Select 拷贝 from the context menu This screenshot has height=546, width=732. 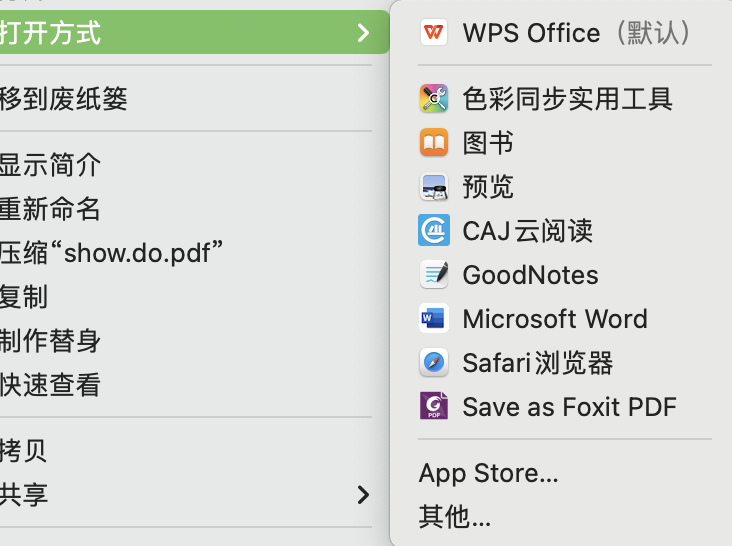click(25, 450)
